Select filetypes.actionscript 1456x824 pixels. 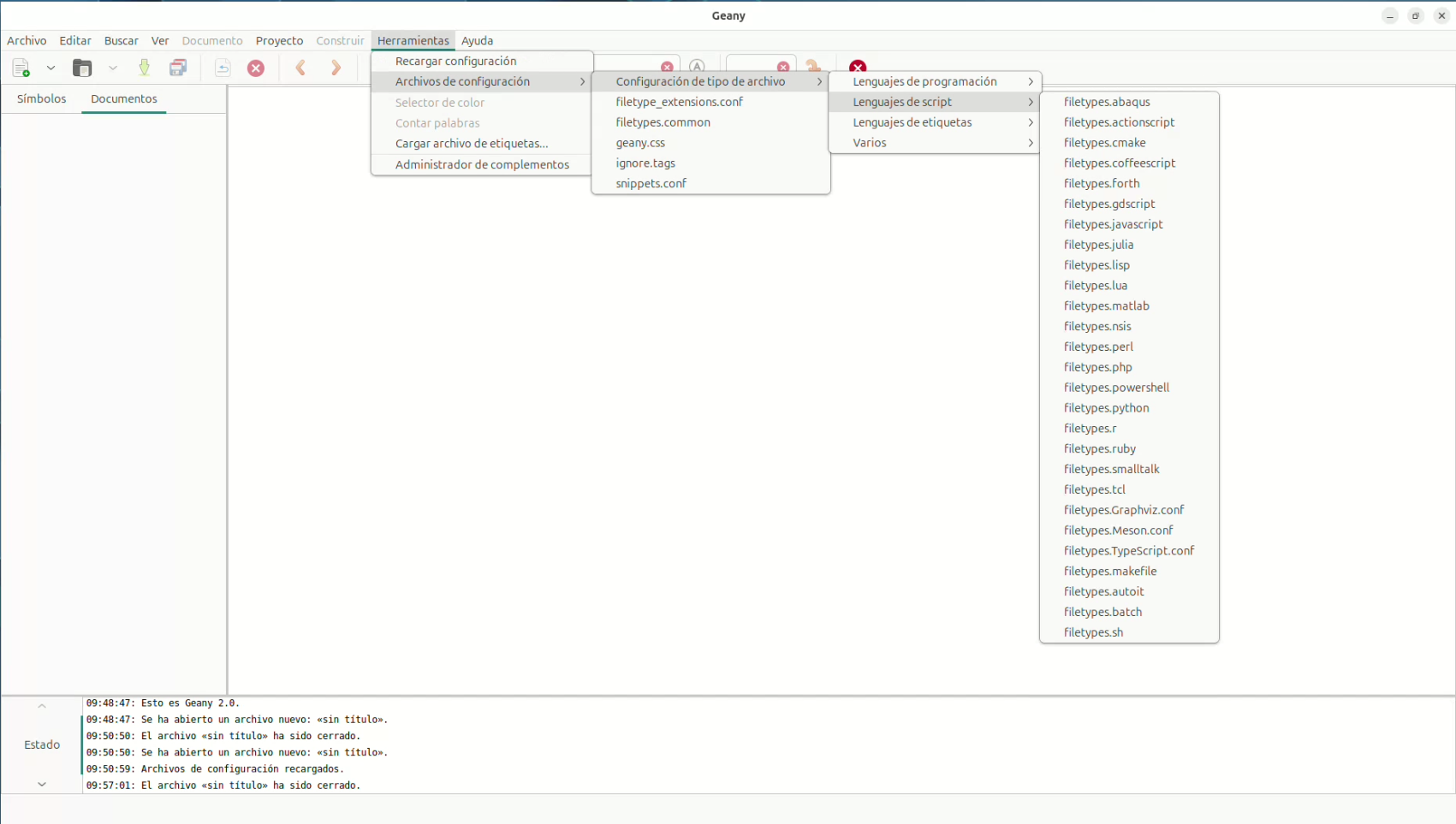pos(1129,122)
